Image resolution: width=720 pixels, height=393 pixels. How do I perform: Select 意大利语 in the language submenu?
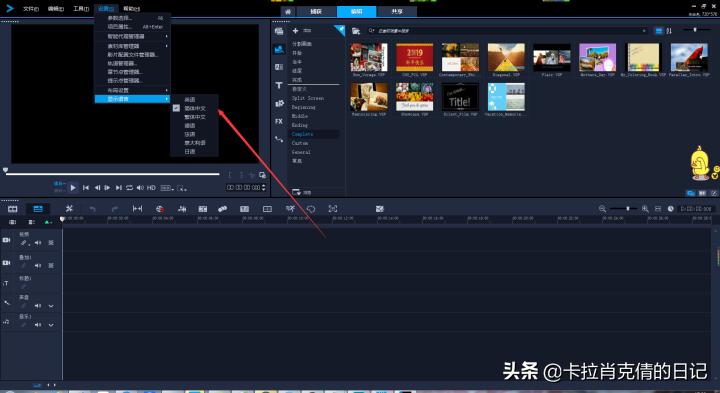tap(195, 143)
